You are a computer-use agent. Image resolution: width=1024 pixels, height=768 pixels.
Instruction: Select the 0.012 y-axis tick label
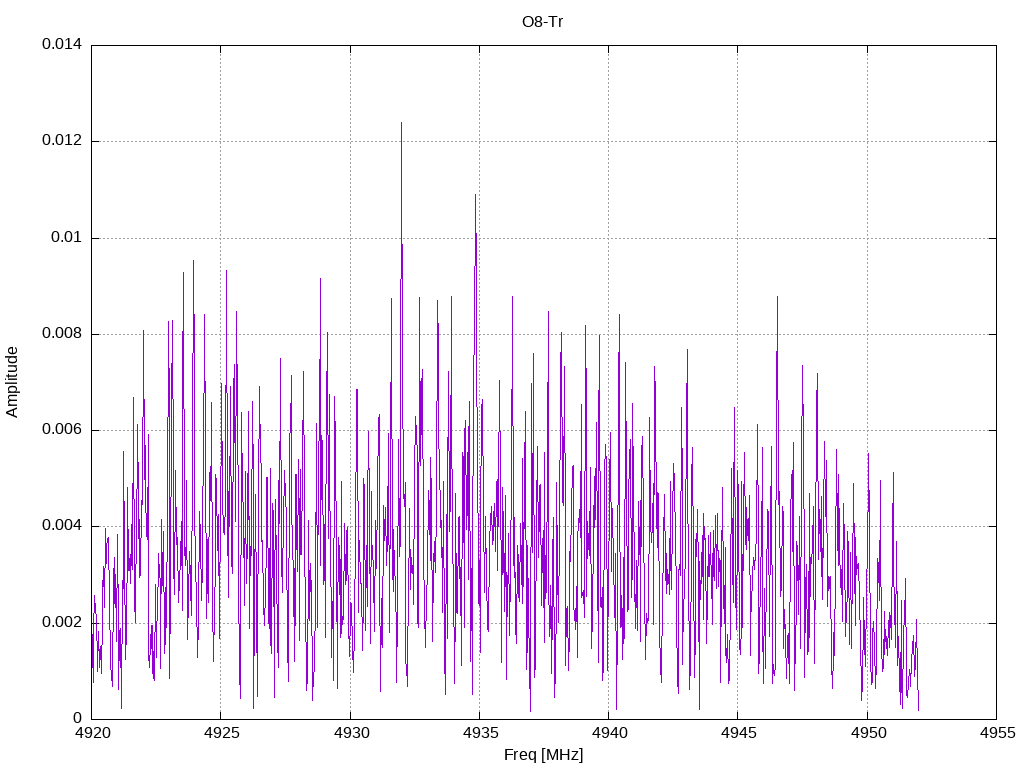click(62, 140)
